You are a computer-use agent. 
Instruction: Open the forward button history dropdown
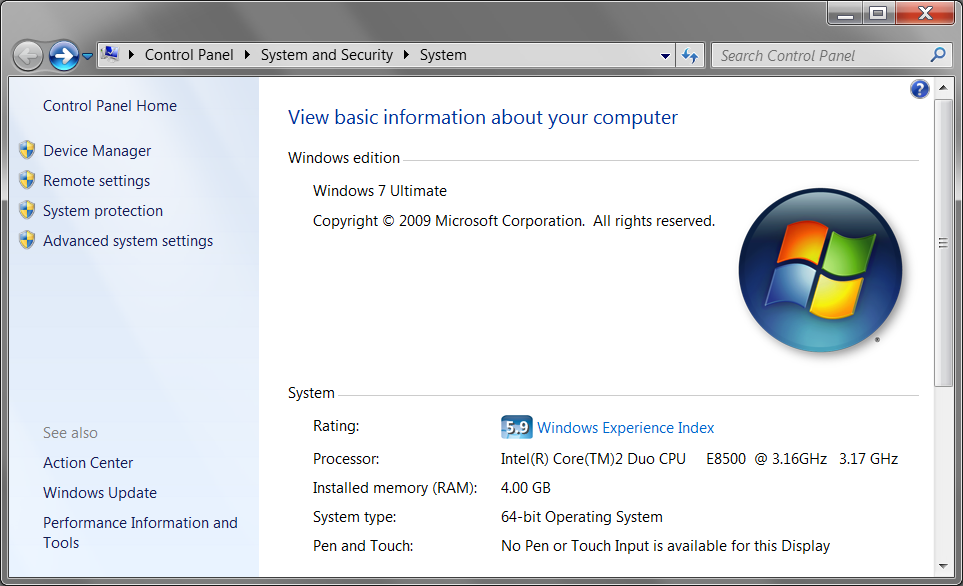click(x=88, y=55)
